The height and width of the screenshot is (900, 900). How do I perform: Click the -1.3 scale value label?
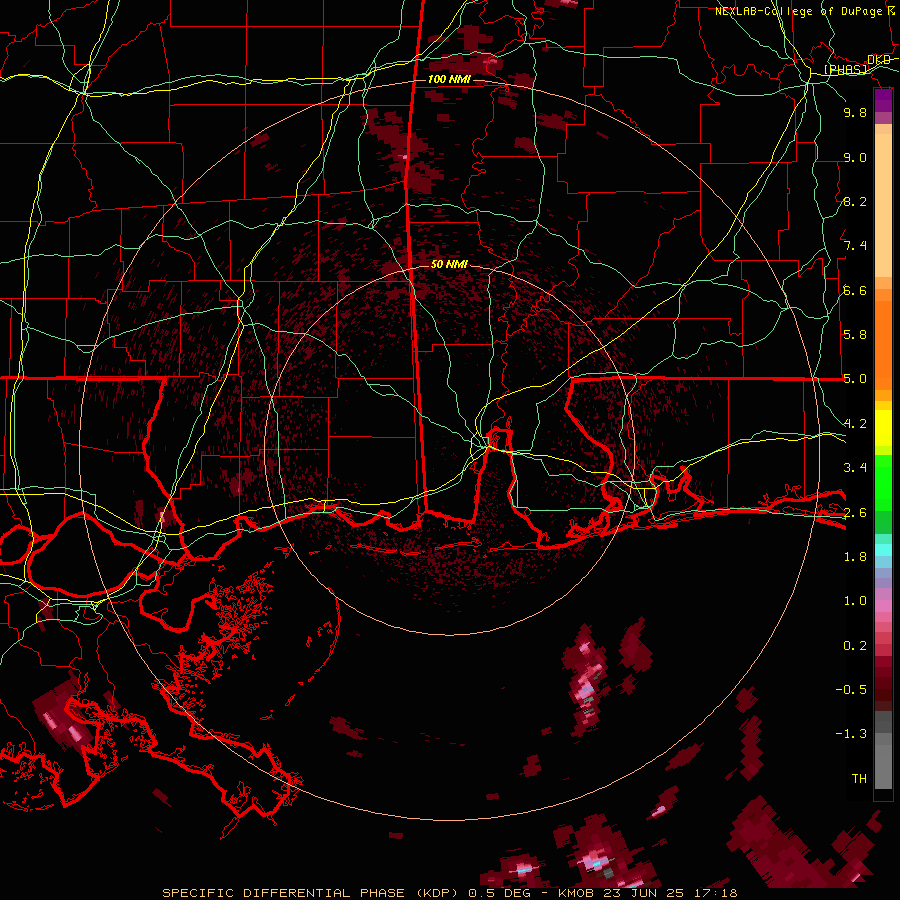pyautogui.click(x=851, y=734)
